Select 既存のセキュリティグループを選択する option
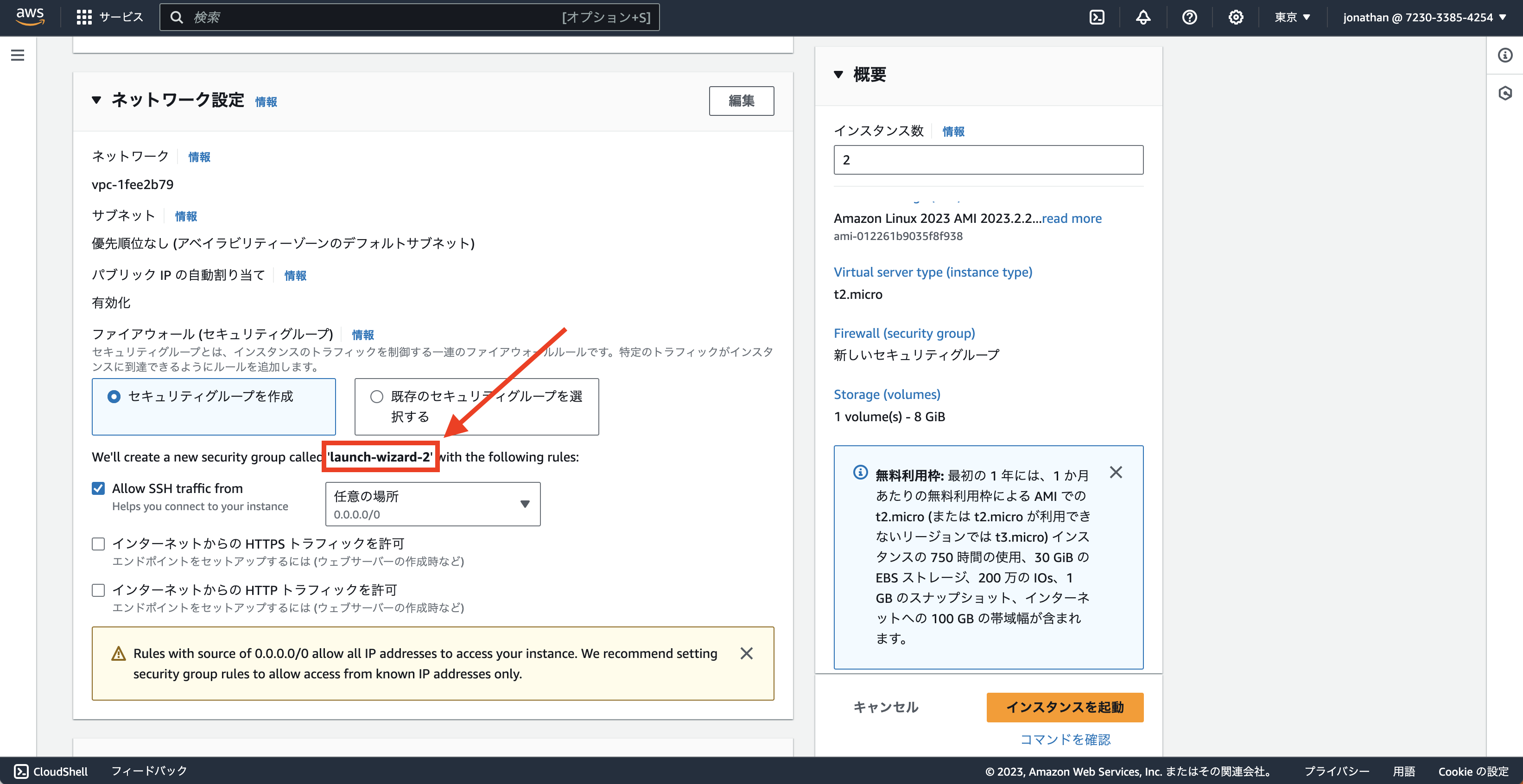Viewport: 1523px width, 784px height. point(377,396)
